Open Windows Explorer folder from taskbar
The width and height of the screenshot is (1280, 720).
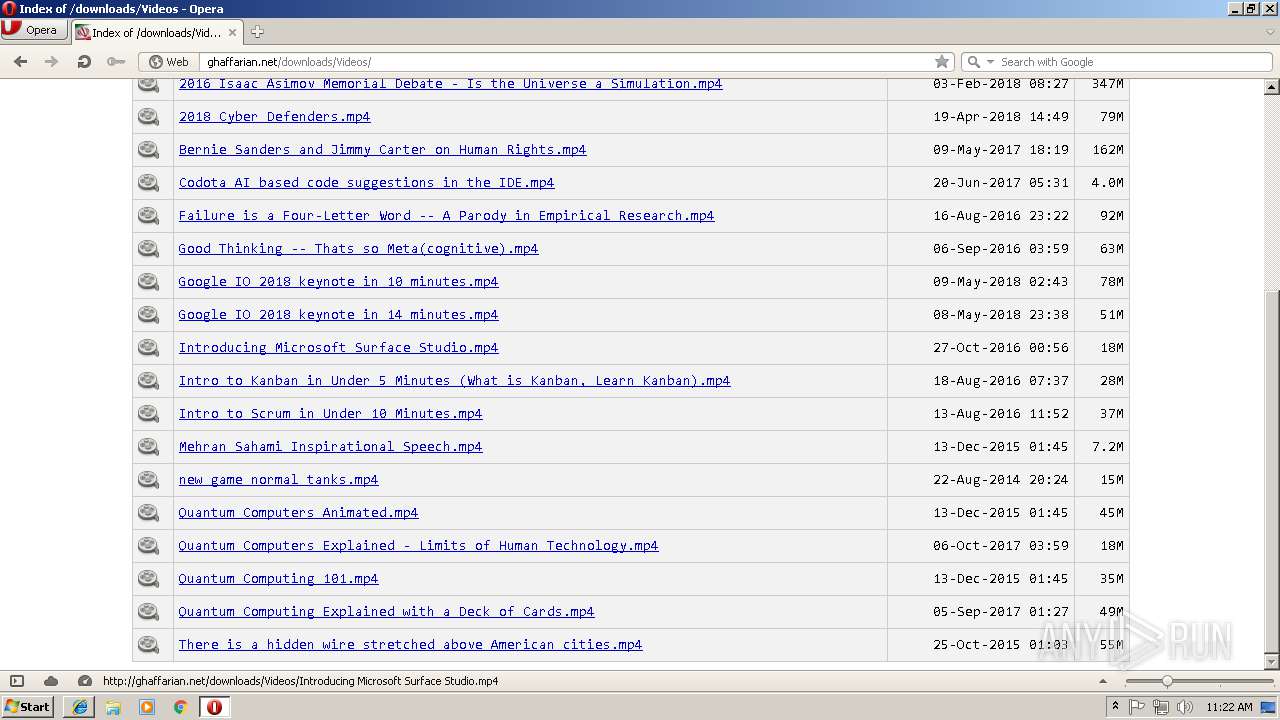coord(113,707)
